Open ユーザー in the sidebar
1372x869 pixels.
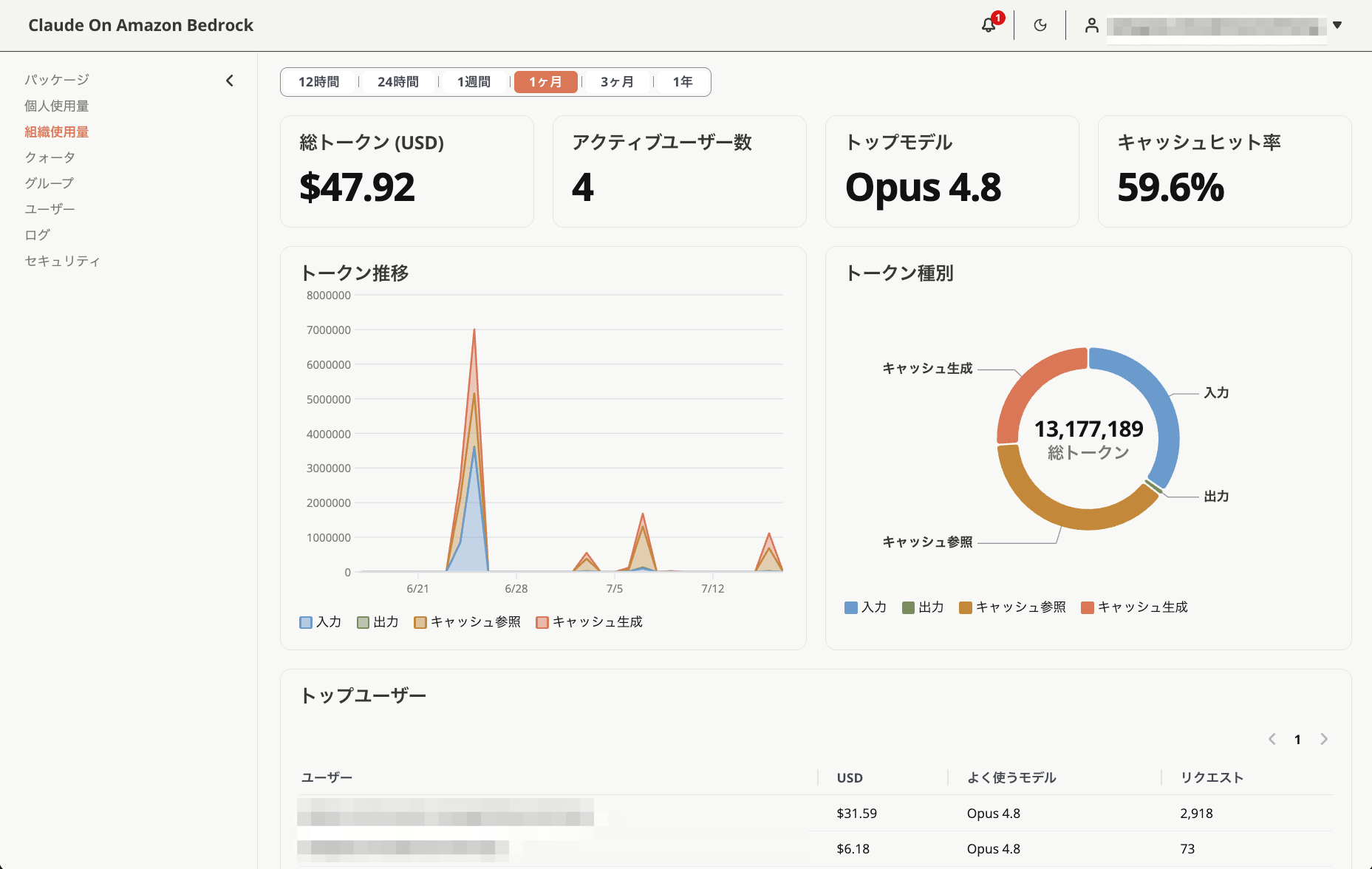[50, 209]
